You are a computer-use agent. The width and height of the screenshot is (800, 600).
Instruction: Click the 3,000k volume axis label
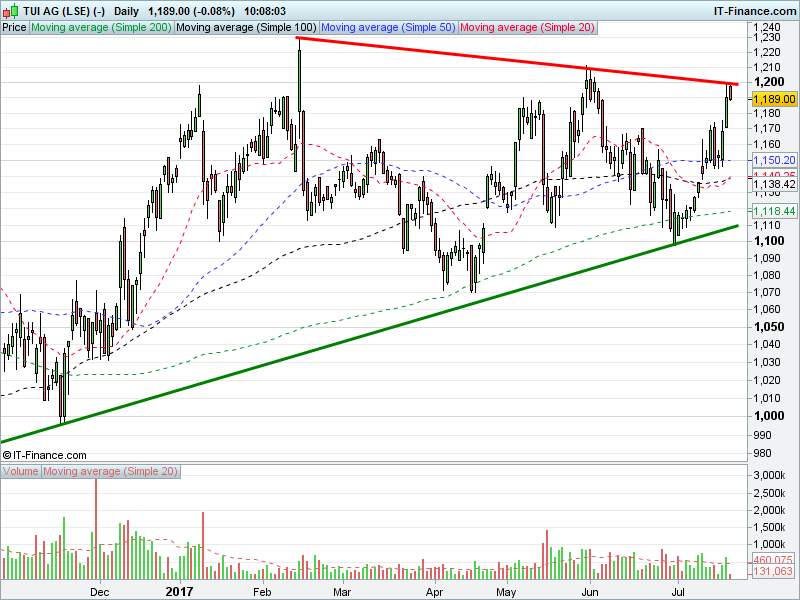(x=769, y=476)
